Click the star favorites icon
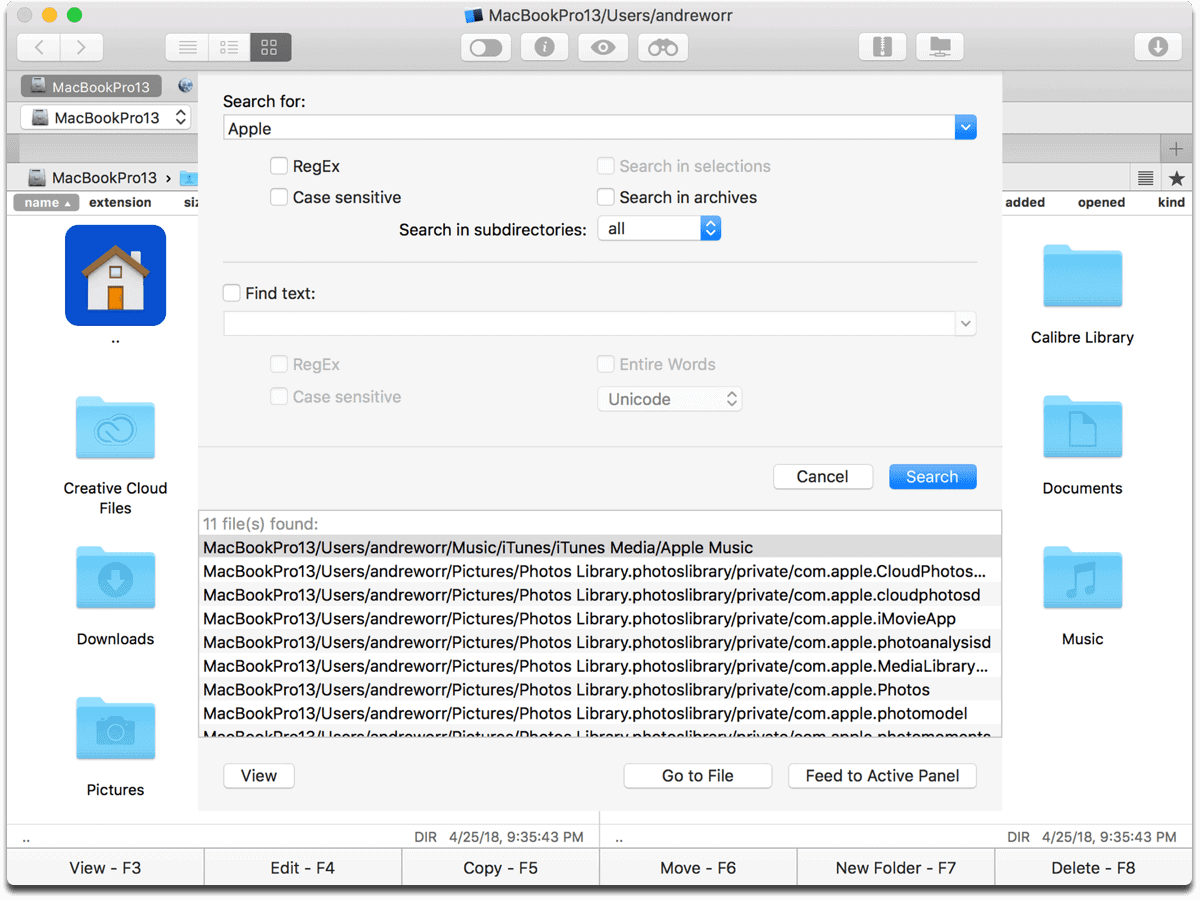The image size is (1200, 900). pyautogui.click(x=1176, y=178)
